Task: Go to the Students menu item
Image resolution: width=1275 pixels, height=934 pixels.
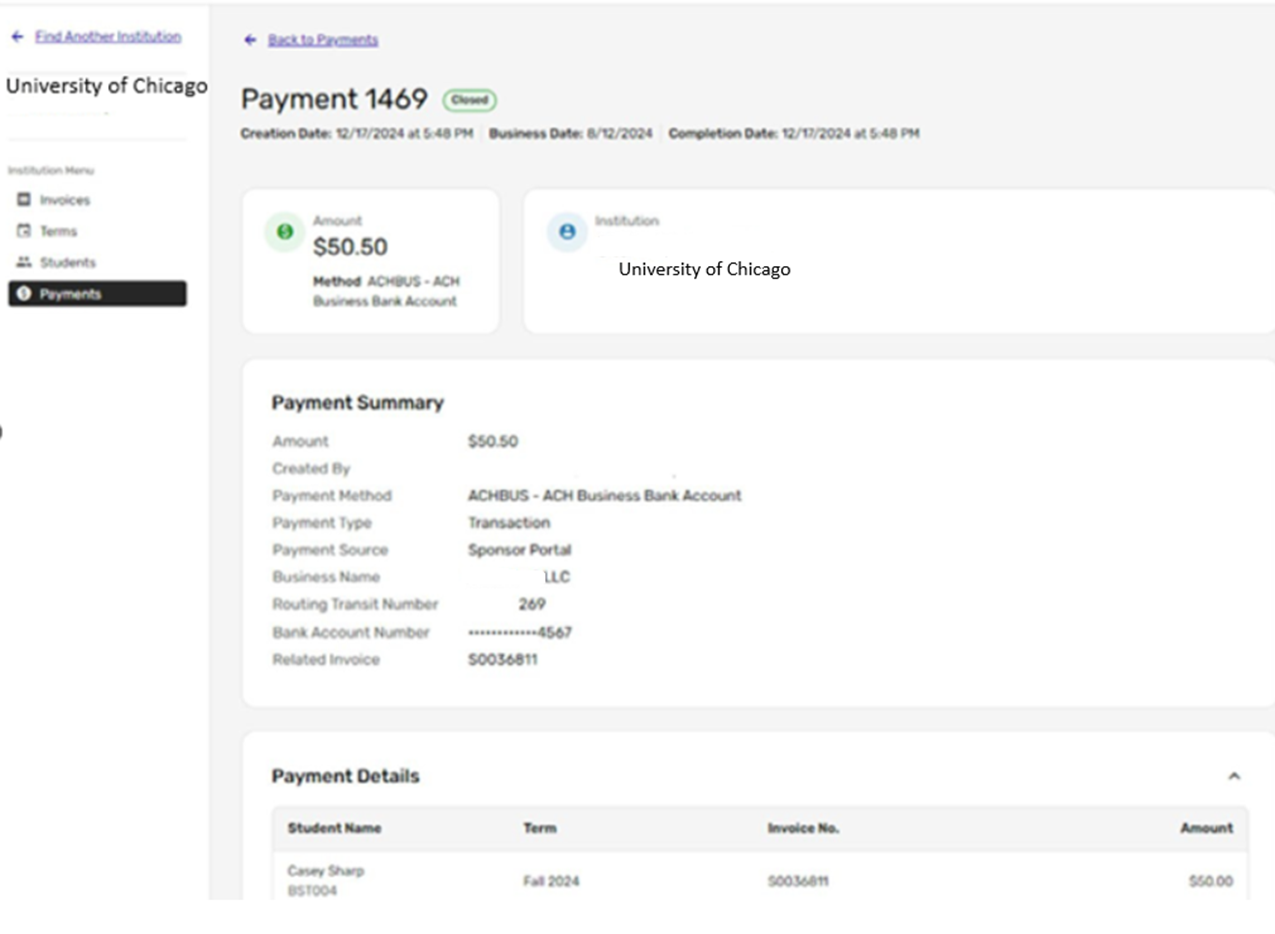Action: click(67, 262)
